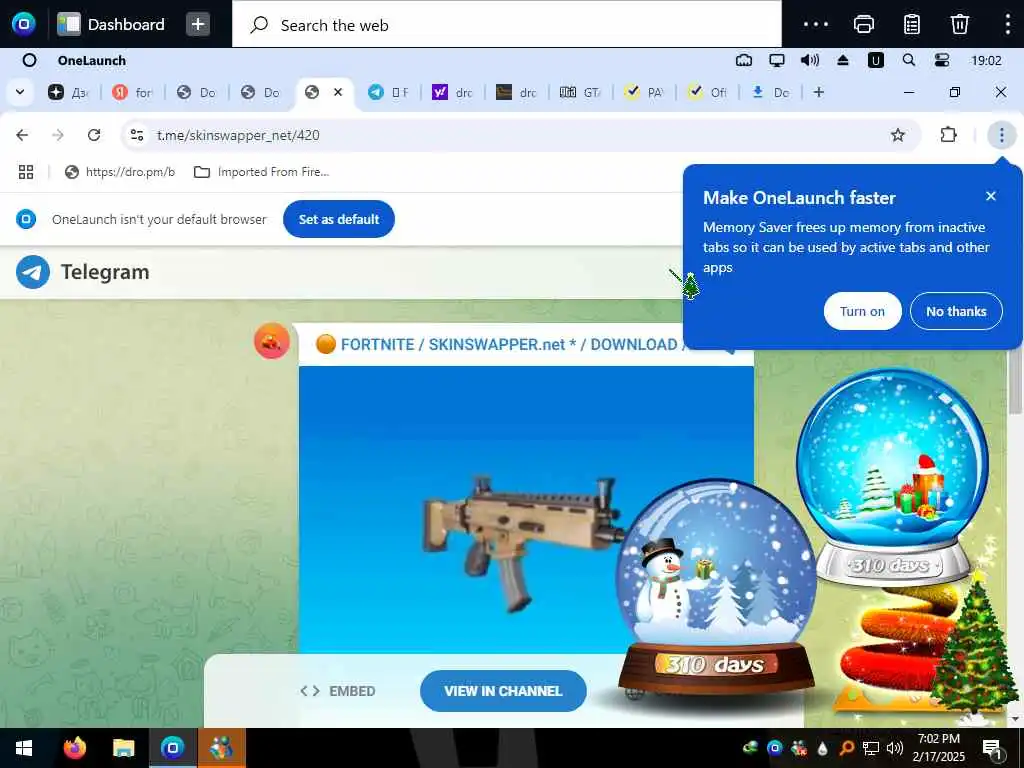Viewport: 1024px width, 768px height.
Task: Click the monitor icon in the OneLaunch bar
Action: tap(776, 61)
